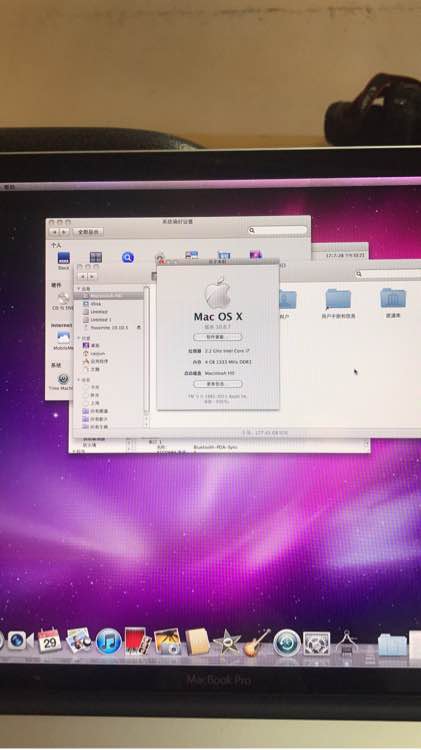Viewport: 421px width, 750px height.
Task: Select Untitled 1 volume in sidebar
Action: tap(111, 319)
